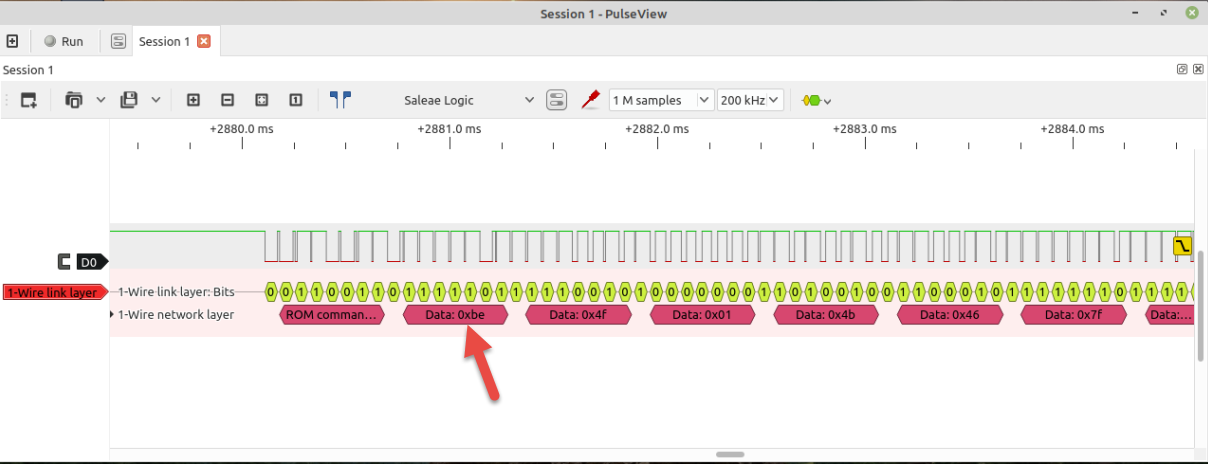Screen dimensions: 1208x464
Task: Click the new session icon in tab bar
Action: [x=13, y=41]
